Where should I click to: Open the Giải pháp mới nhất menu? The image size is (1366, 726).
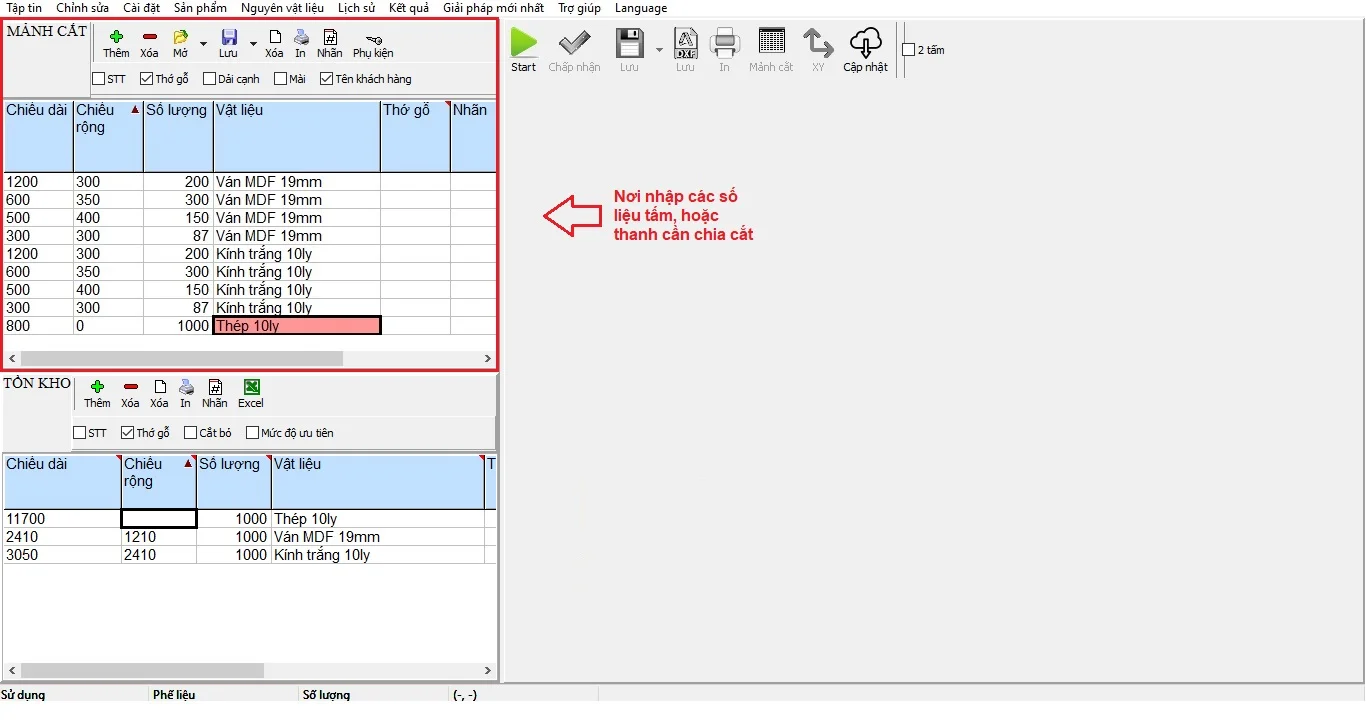[493, 8]
